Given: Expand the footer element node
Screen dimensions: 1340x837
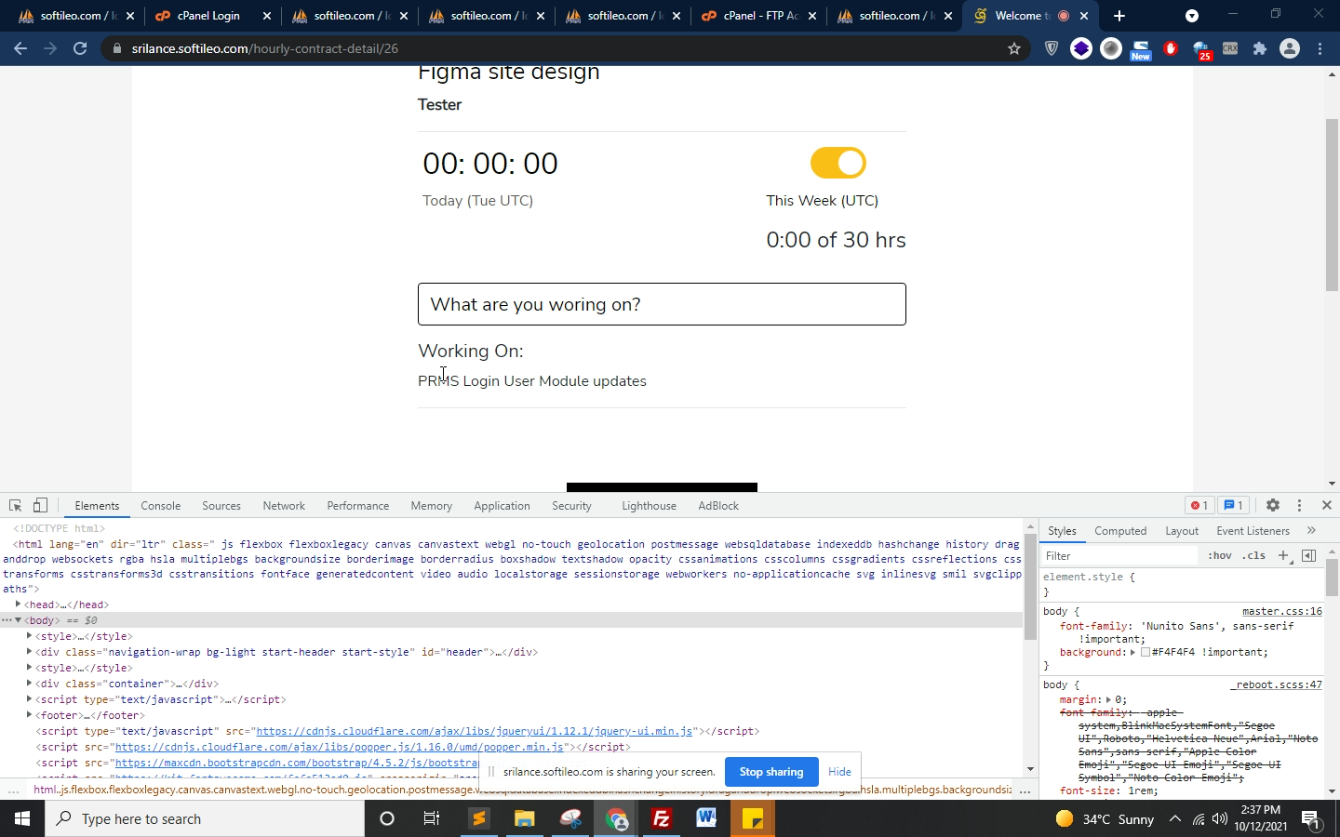Looking at the screenshot, I should pos(29,715).
